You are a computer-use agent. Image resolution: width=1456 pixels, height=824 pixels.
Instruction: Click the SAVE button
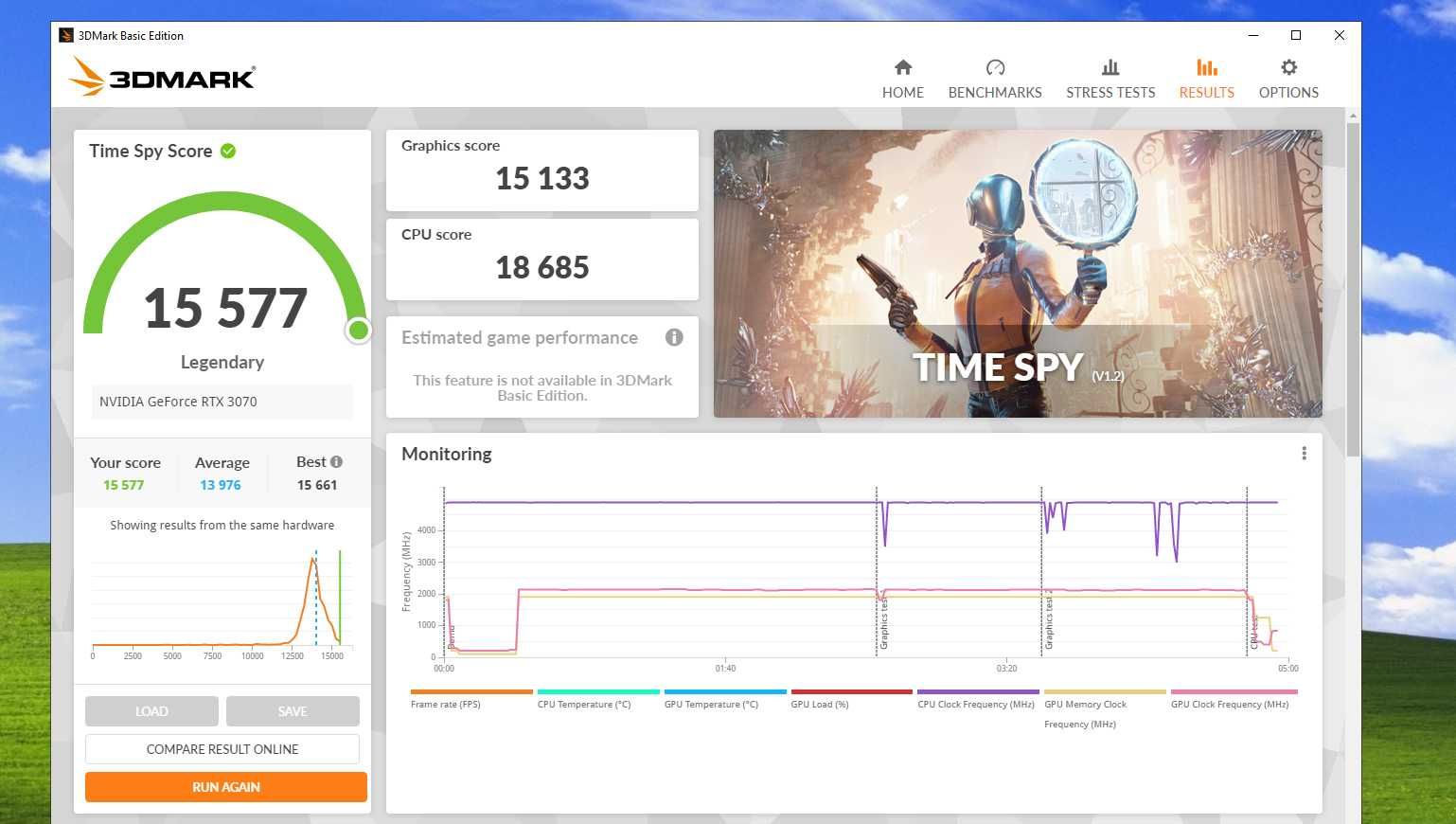click(293, 711)
